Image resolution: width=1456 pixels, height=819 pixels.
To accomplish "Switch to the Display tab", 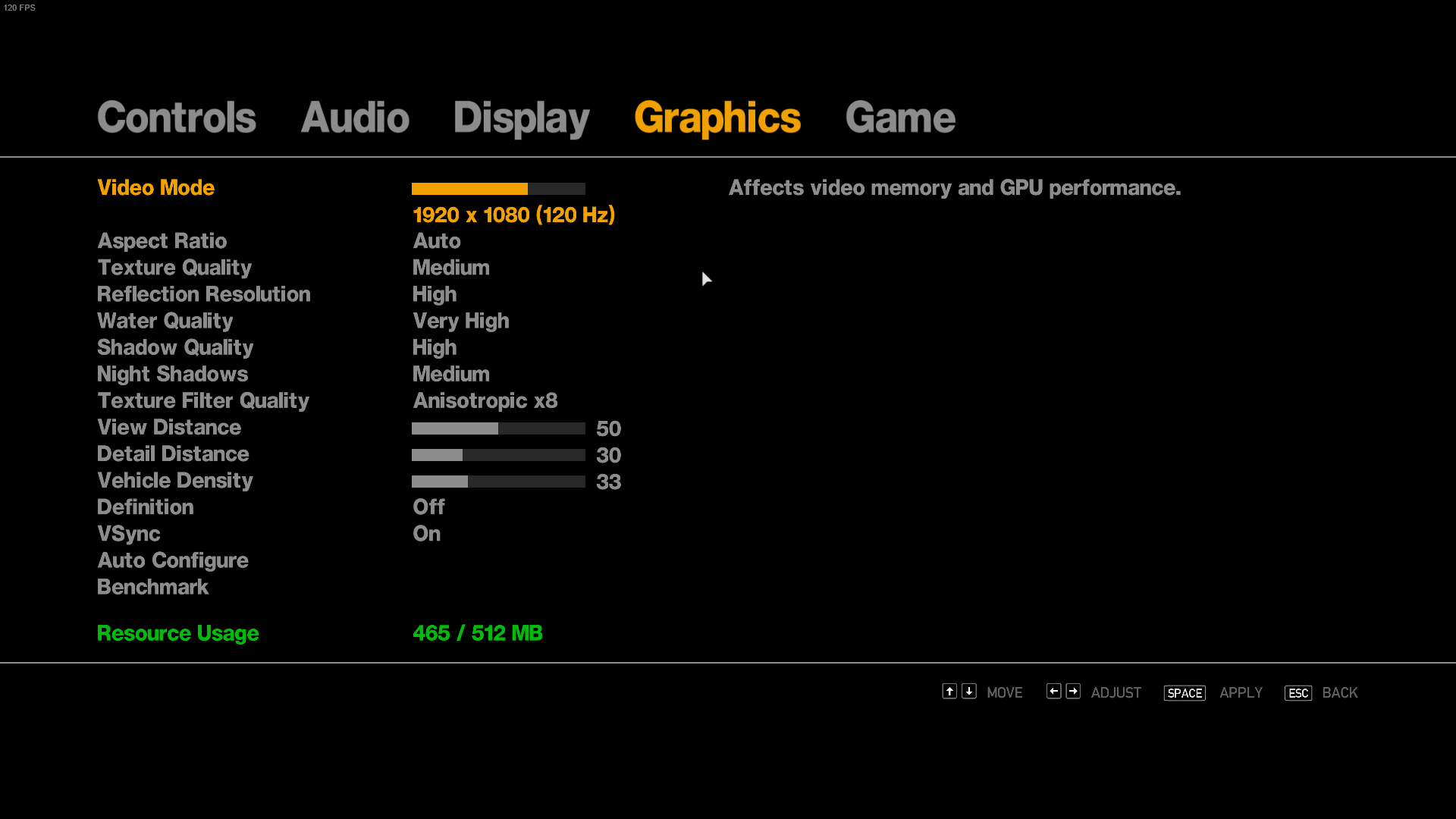I will [x=521, y=118].
